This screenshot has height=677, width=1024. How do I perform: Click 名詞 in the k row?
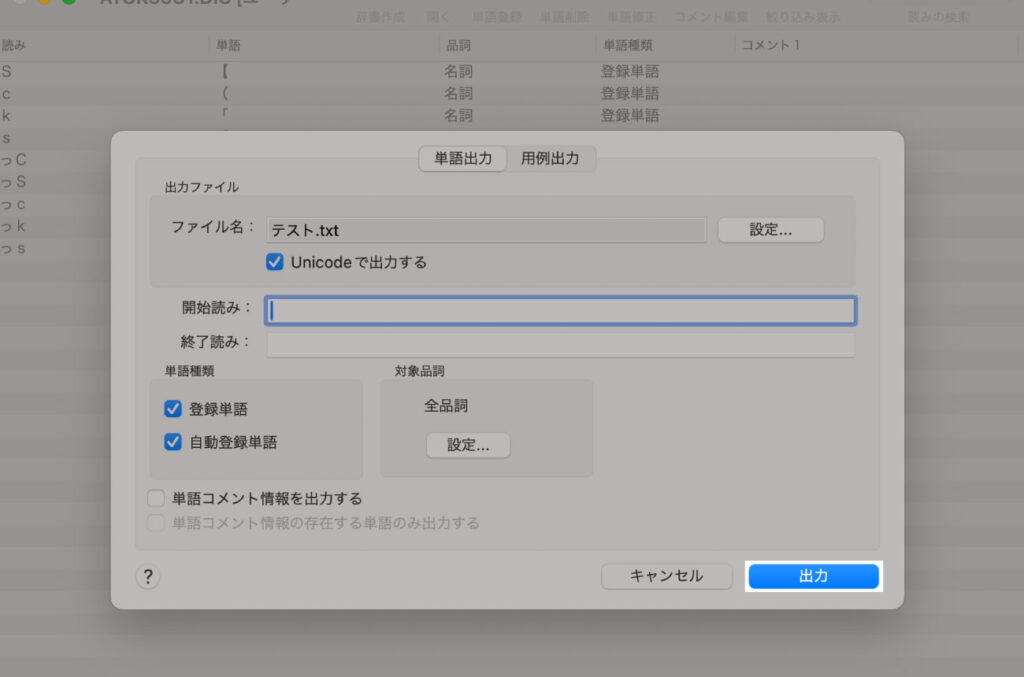click(x=458, y=116)
